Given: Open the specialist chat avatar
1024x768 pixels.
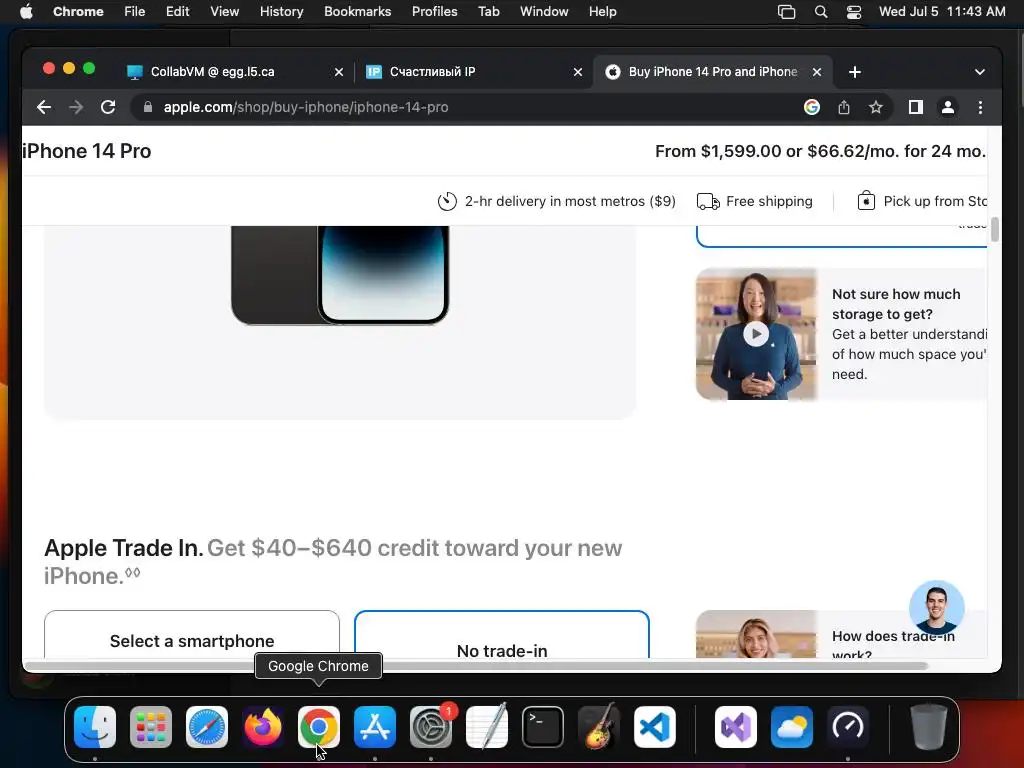Looking at the screenshot, I should [936, 608].
